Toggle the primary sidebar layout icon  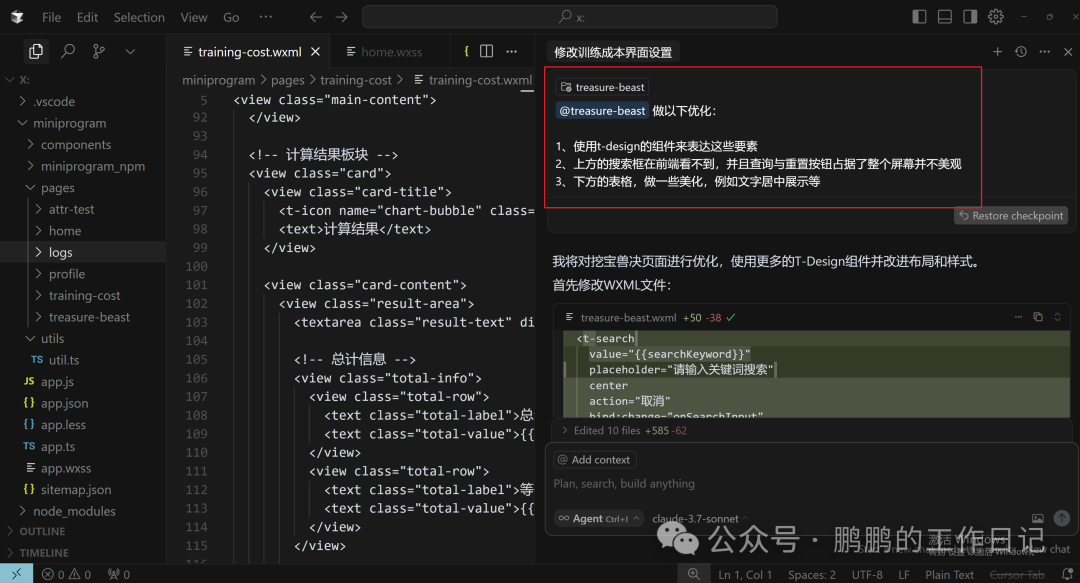919,17
